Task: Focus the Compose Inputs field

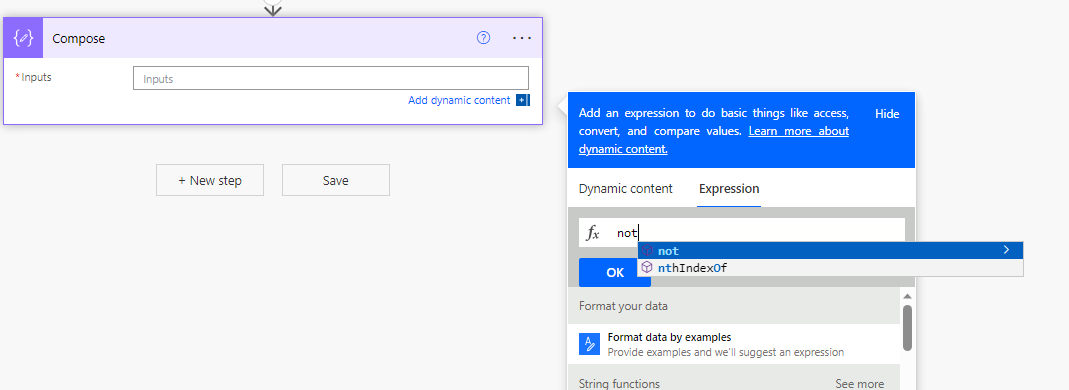Action: coord(331,78)
